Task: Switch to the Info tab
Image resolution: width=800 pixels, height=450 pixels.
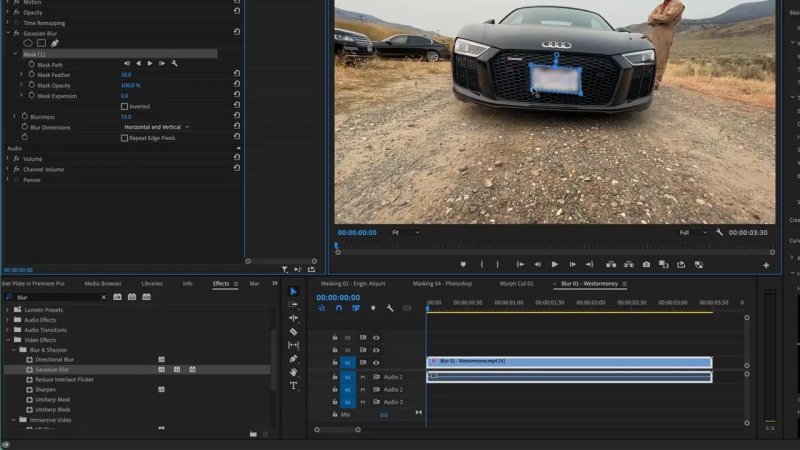Action: click(187, 284)
